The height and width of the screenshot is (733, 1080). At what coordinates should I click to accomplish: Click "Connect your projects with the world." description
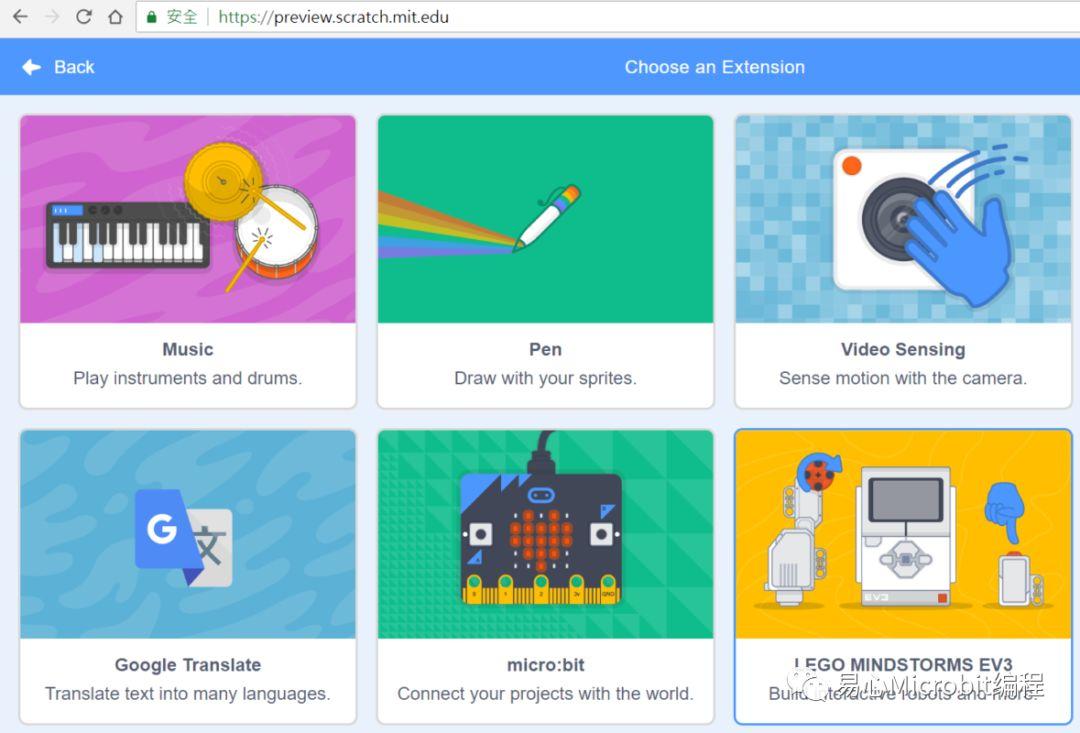point(546,694)
